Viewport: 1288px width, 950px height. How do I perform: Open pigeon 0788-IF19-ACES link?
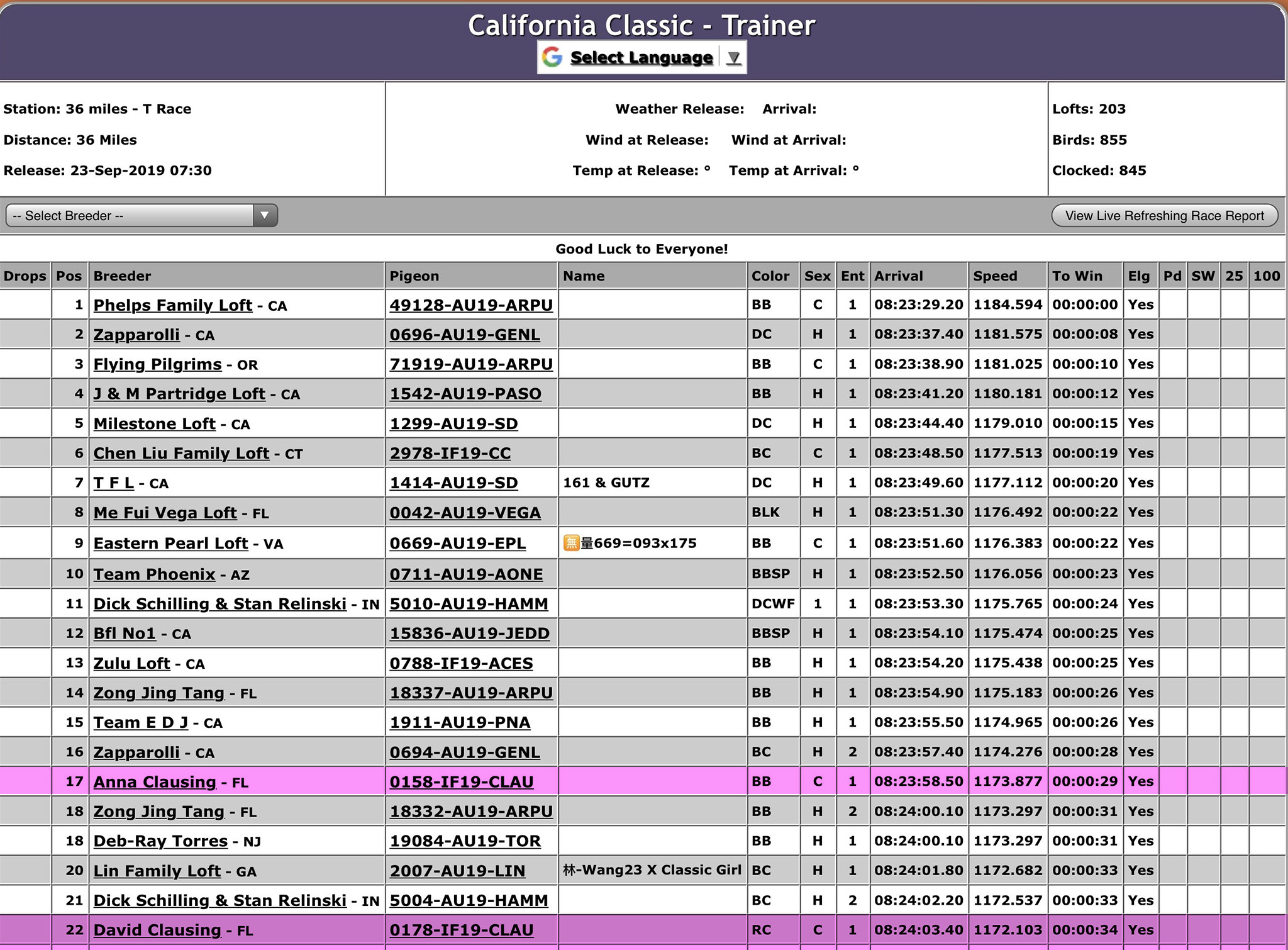(x=461, y=663)
